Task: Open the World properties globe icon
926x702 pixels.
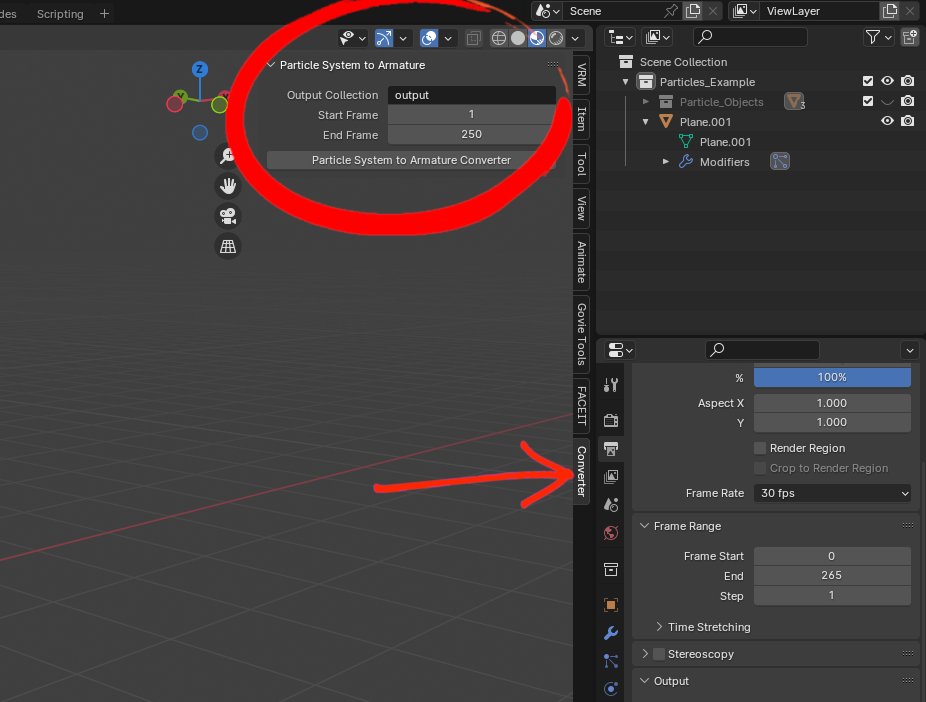Action: pos(611,533)
